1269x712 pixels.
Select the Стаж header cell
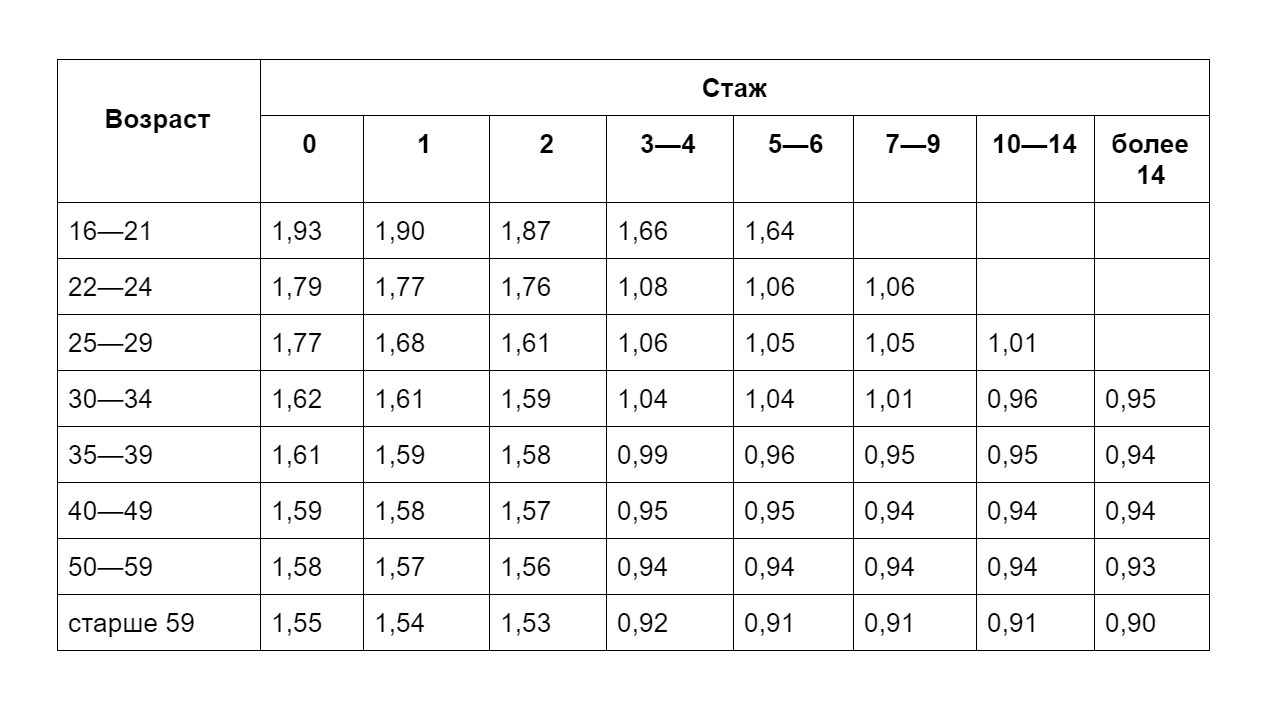click(735, 88)
